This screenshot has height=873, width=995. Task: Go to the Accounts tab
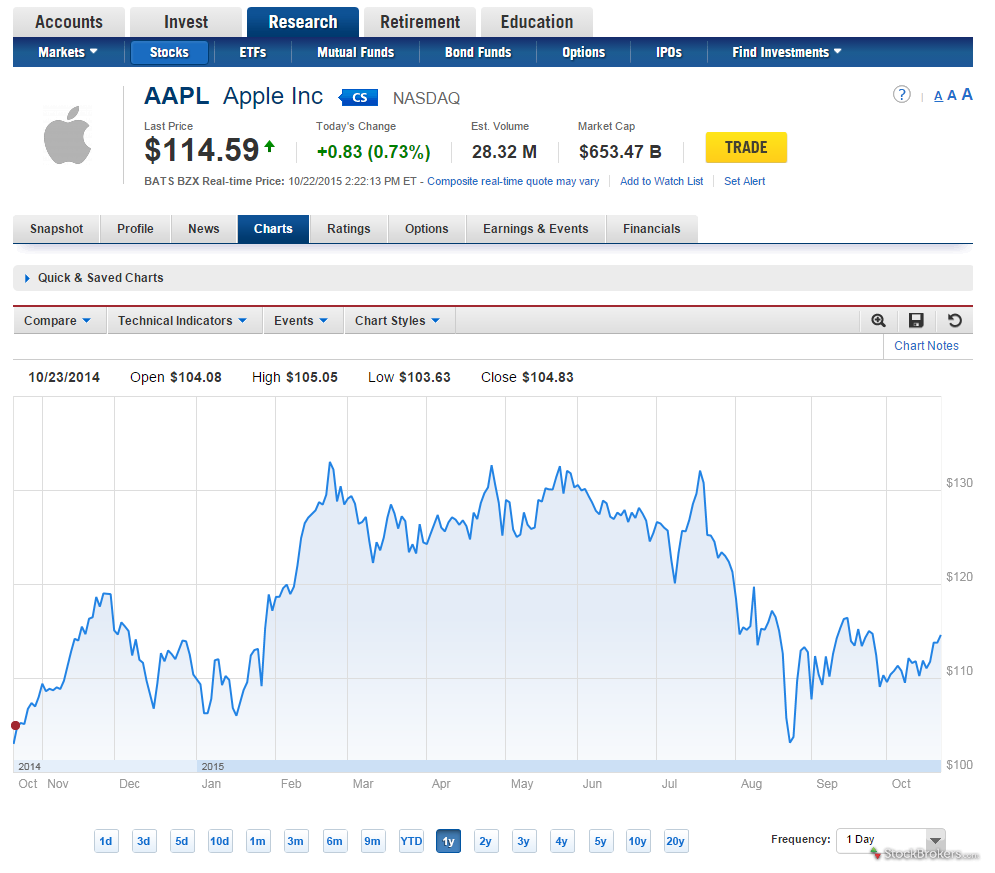point(69,22)
